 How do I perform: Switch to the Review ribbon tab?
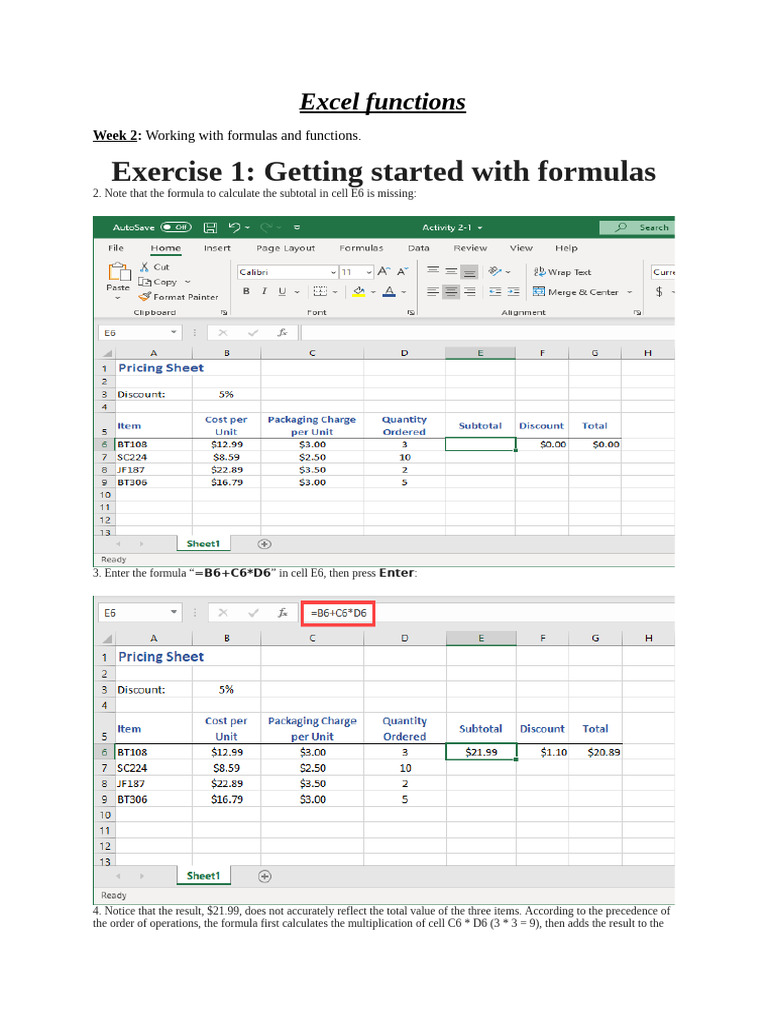[470, 248]
